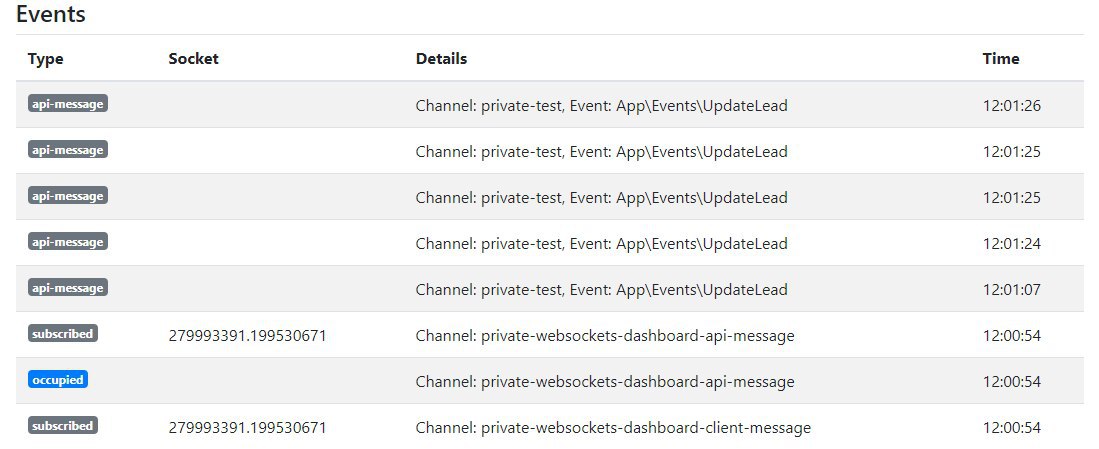Screen dimensions: 1099x449
Task: Click channel details in the occupied row
Action: tap(605, 382)
